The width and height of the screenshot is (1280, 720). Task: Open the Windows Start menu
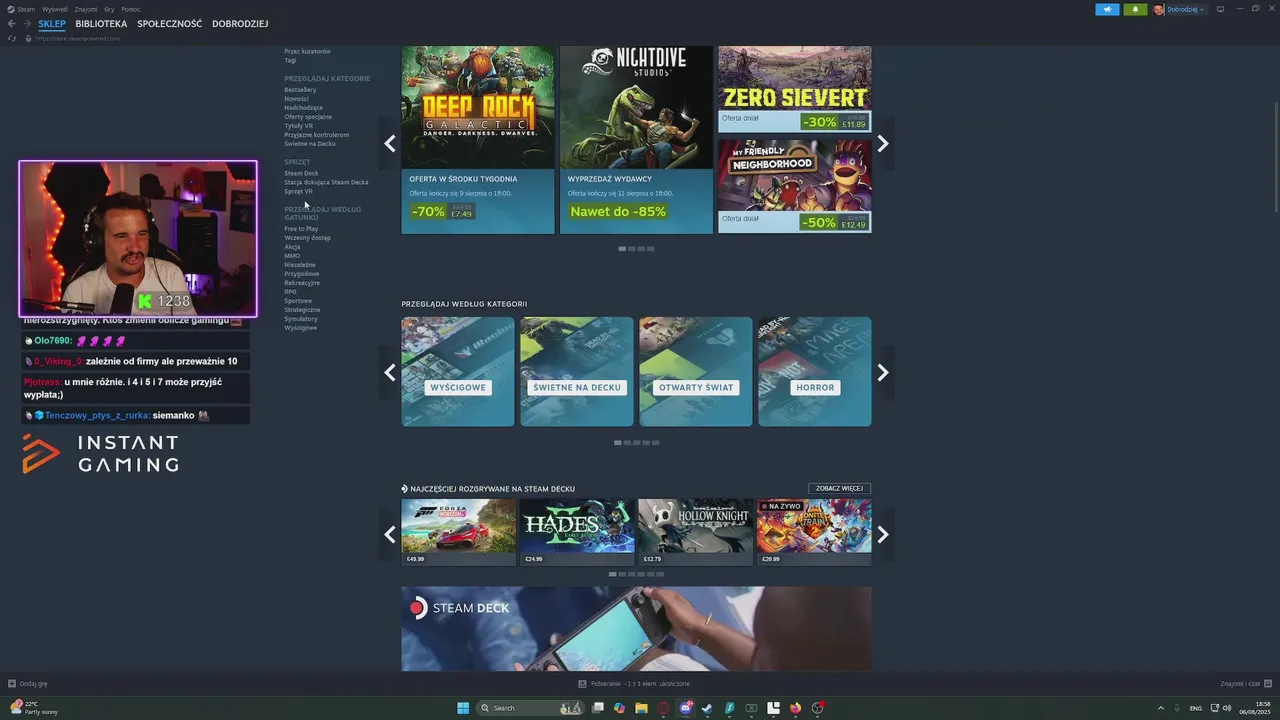(463, 708)
